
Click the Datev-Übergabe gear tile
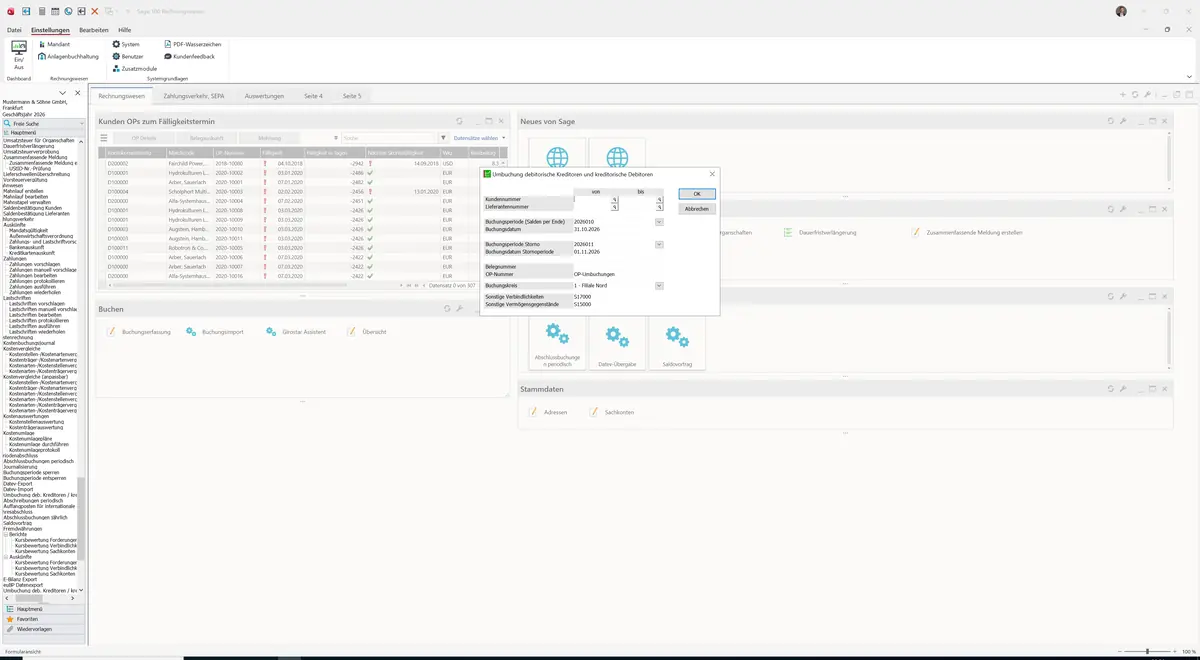click(617, 343)
